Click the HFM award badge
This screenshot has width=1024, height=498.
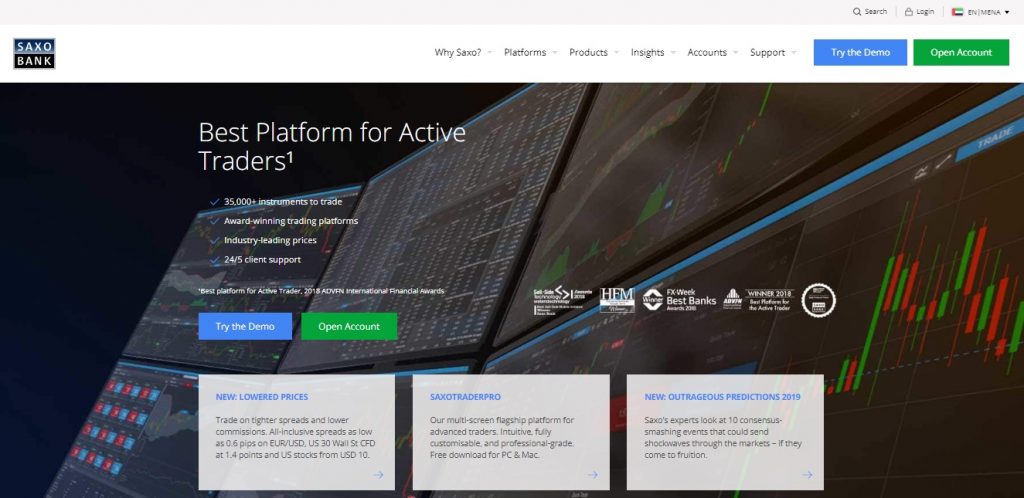click(x=617, y=300)
